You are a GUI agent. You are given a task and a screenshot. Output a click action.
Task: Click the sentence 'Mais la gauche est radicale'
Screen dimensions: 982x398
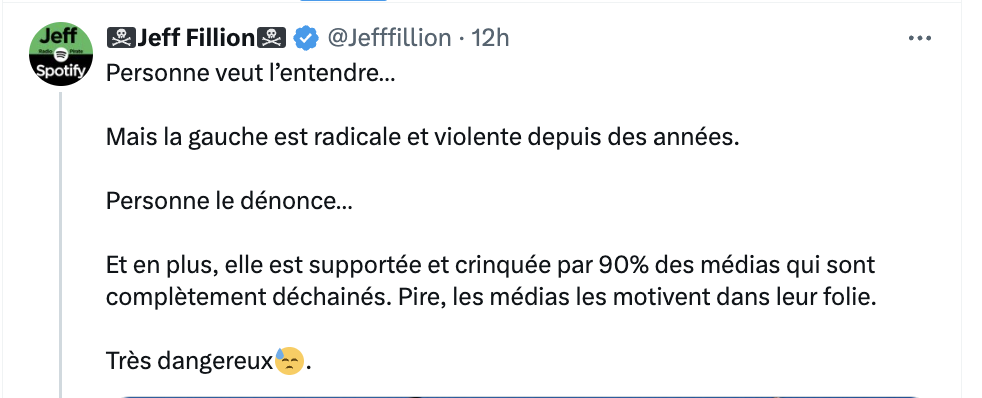click(x=255, y=137)
